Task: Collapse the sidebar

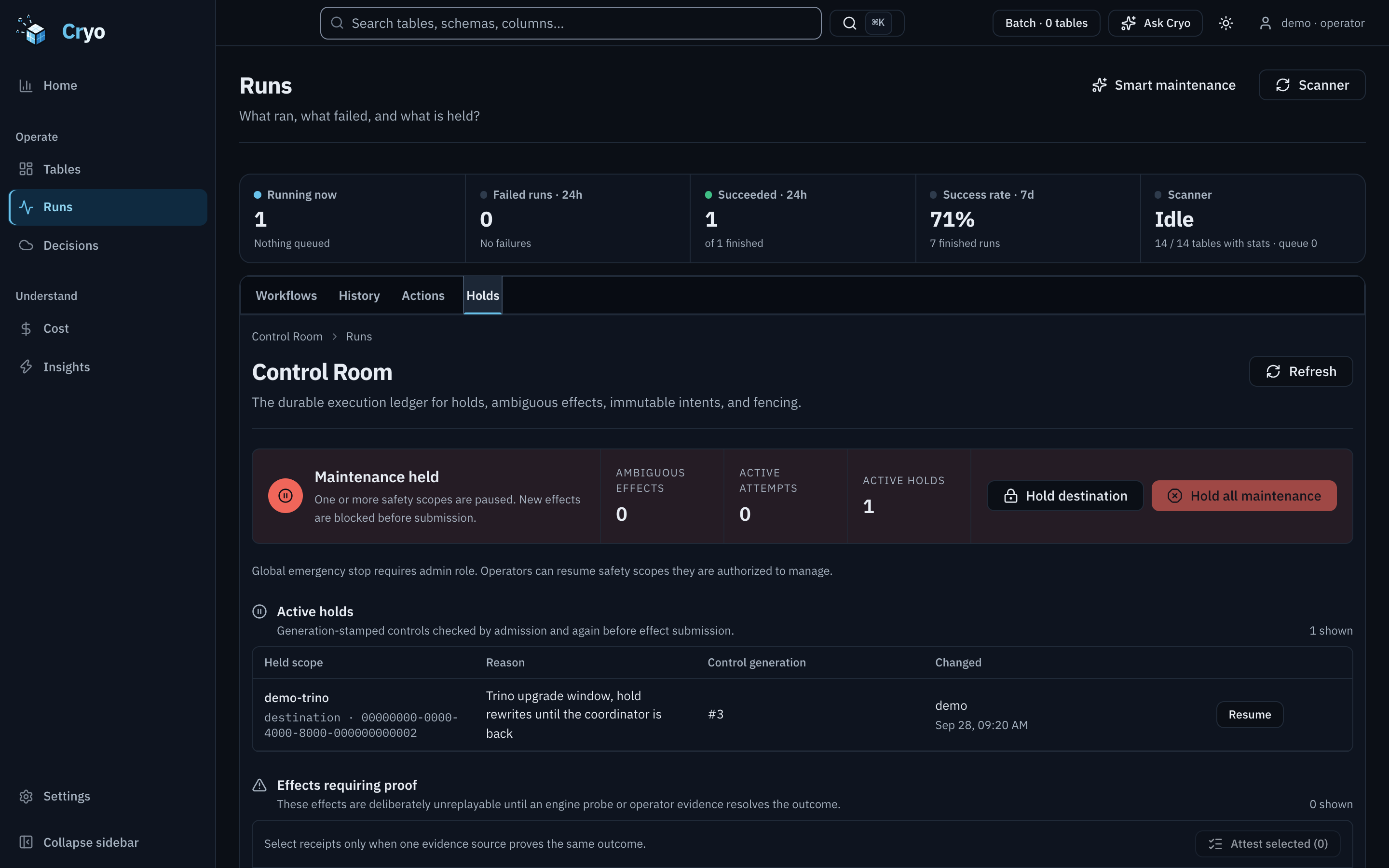Action: coord(108,842)
